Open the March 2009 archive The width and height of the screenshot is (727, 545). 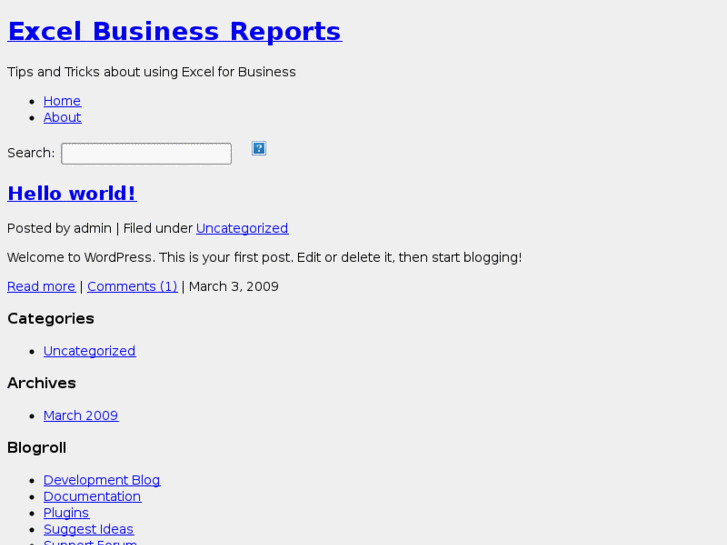pos(81,415)
